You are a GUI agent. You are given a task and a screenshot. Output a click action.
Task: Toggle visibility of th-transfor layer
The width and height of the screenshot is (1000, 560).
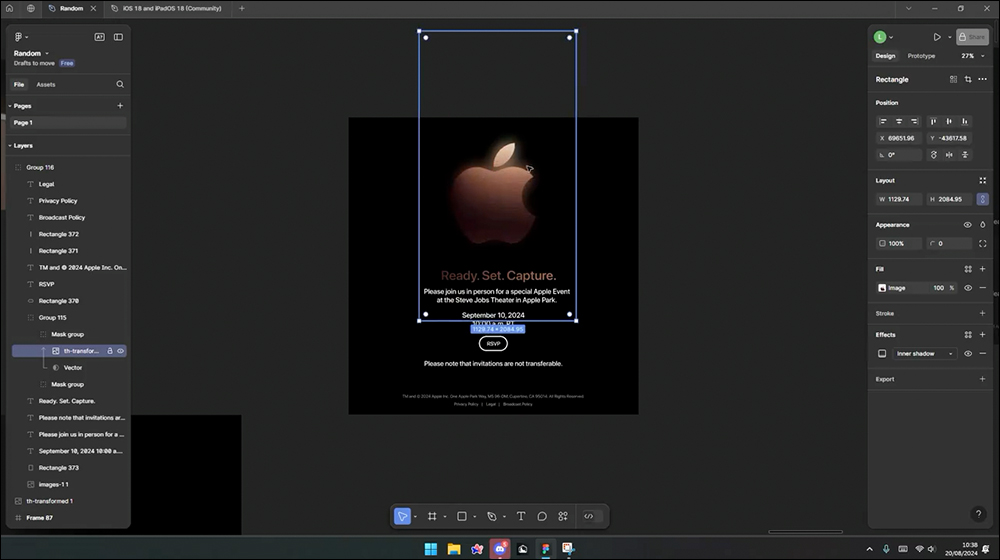(x=121, y=351)
